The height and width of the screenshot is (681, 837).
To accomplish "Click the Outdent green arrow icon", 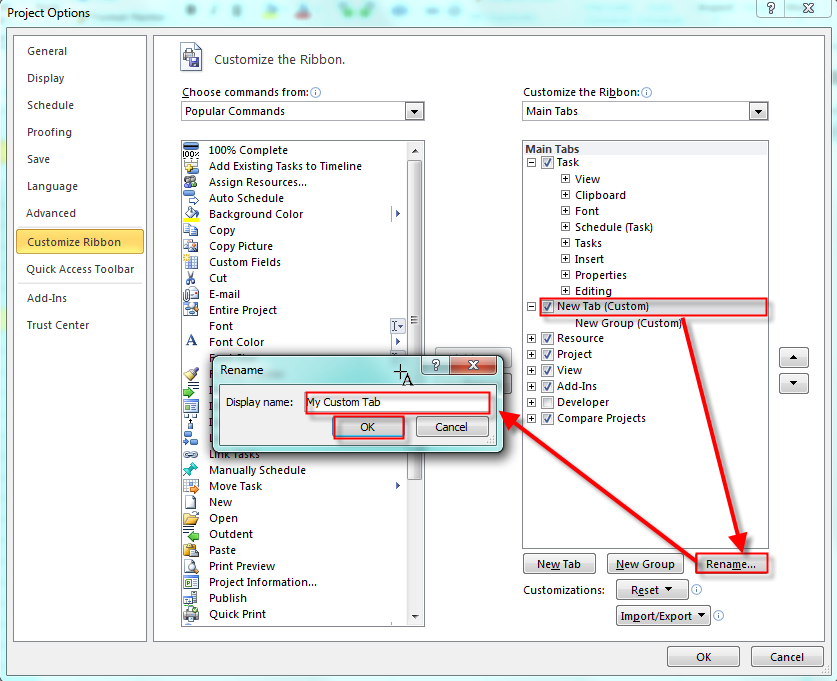I will (191, 534).
